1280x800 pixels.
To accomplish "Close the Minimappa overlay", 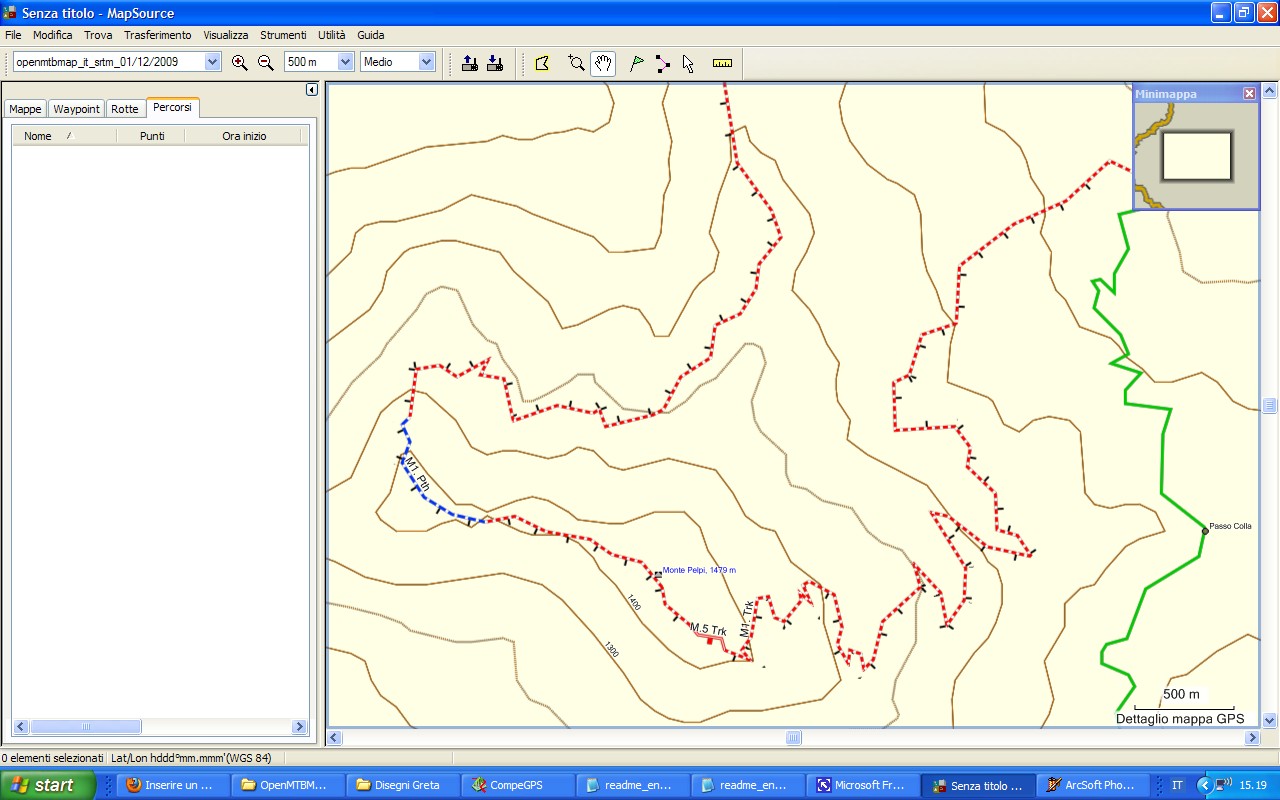I will point(1249,93).
